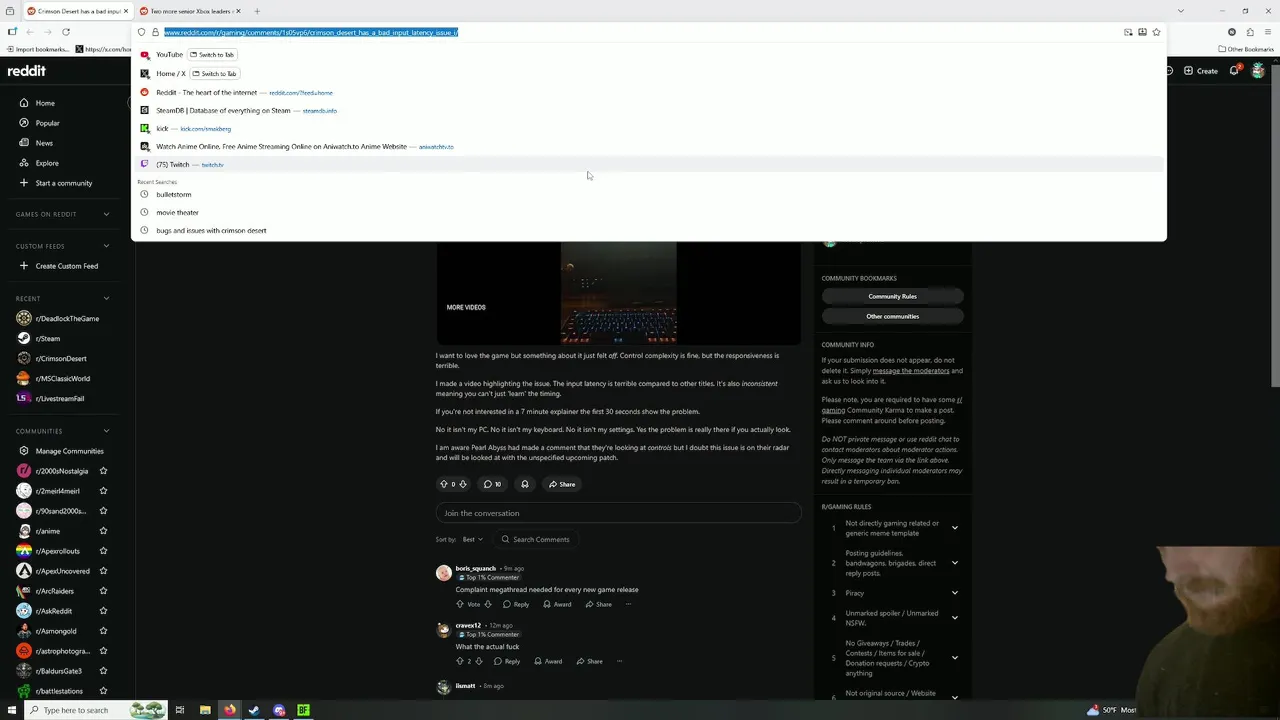Collapse the Recent section
This screenshot has width=1280, height=720.
pos(106,298)
